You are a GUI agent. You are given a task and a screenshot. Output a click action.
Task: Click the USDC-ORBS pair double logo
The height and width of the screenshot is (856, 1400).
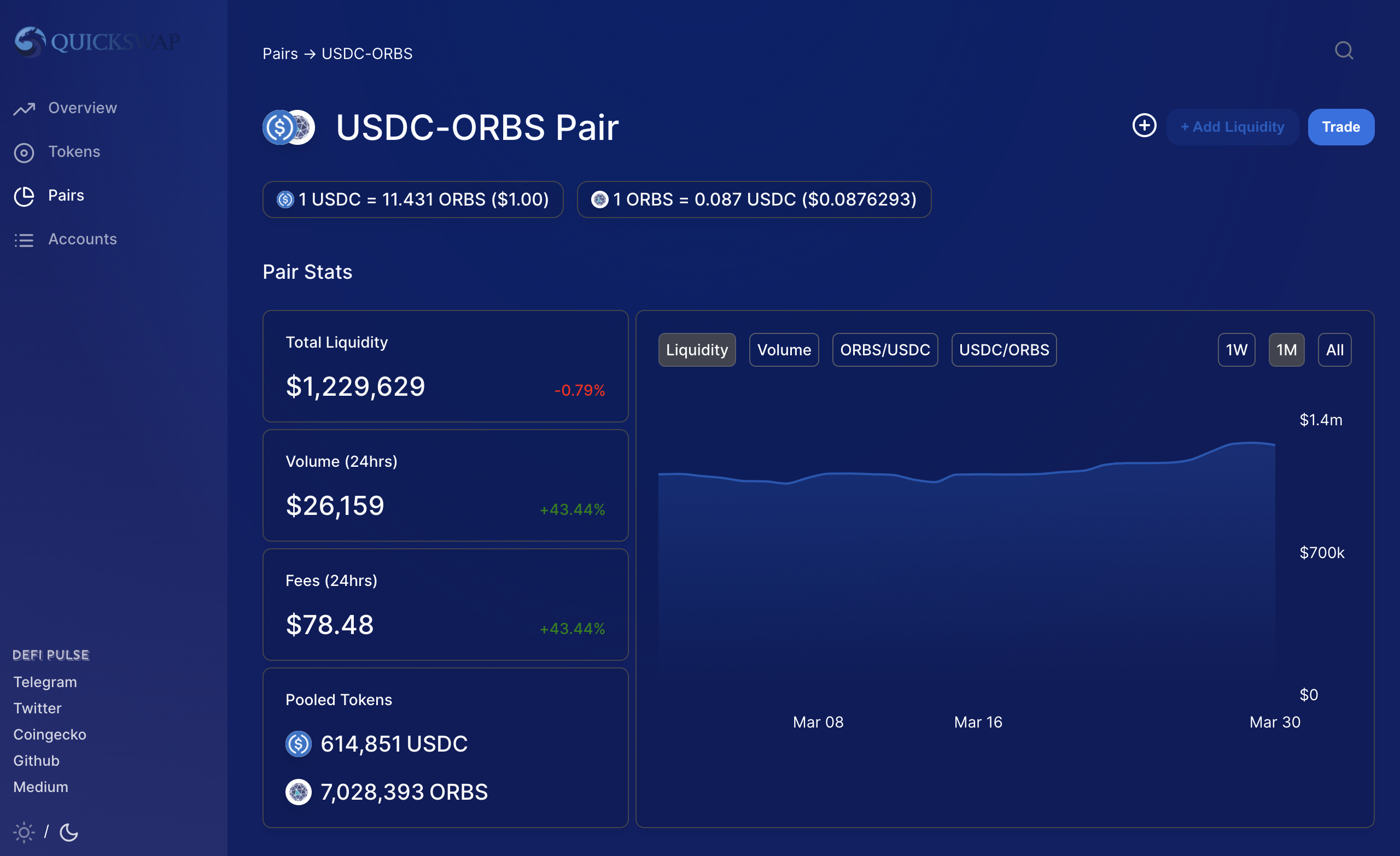(289, 127)
